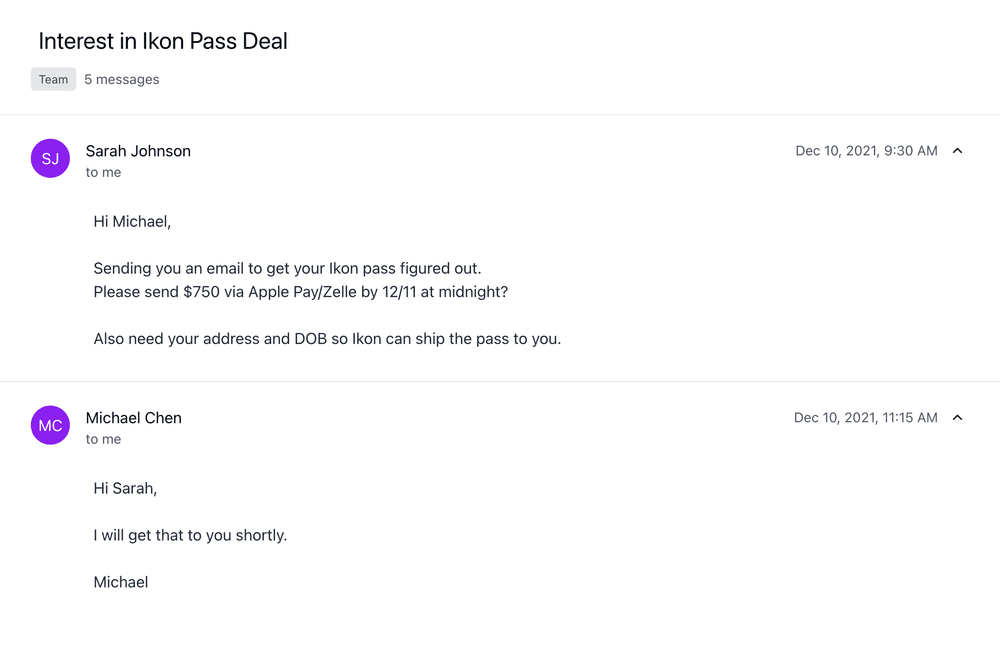Click the "Hi Sarah," greeting line
The height and width of the screenshot is (646, 1000).
pyautogui.click(x=125, y=489)
